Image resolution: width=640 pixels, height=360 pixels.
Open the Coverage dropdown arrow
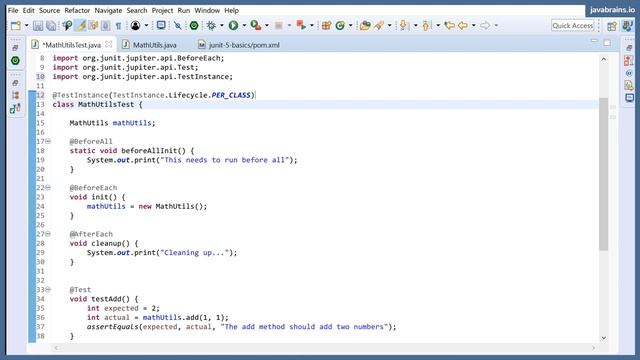[267, 26]
